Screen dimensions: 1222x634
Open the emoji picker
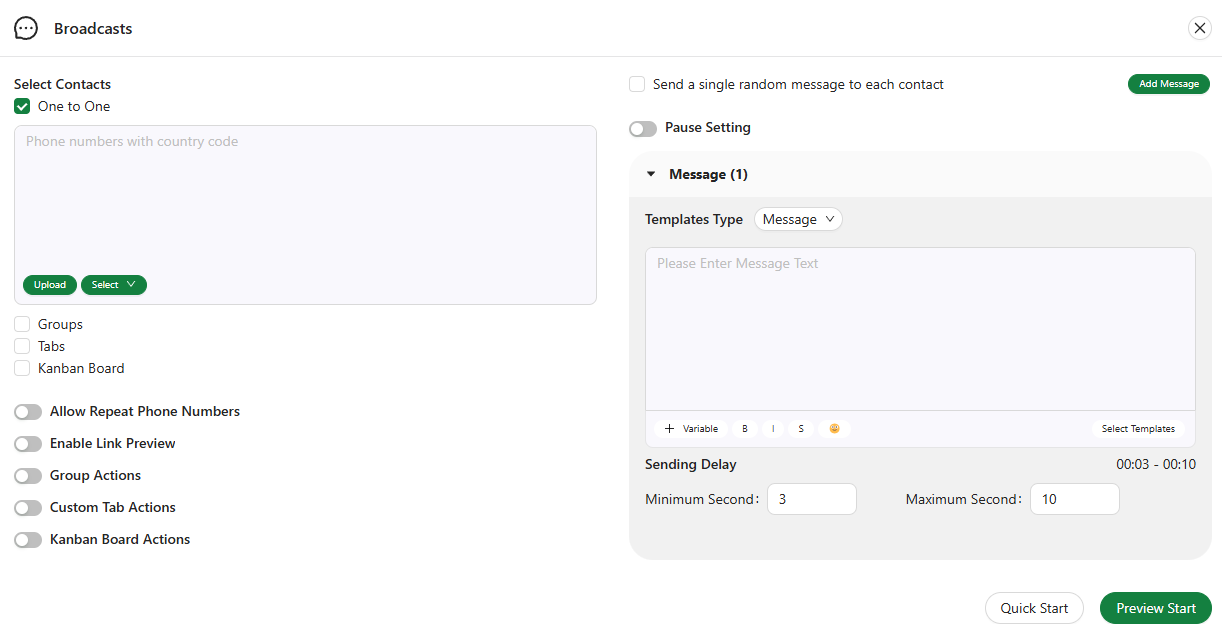click(x=834, y=429)
